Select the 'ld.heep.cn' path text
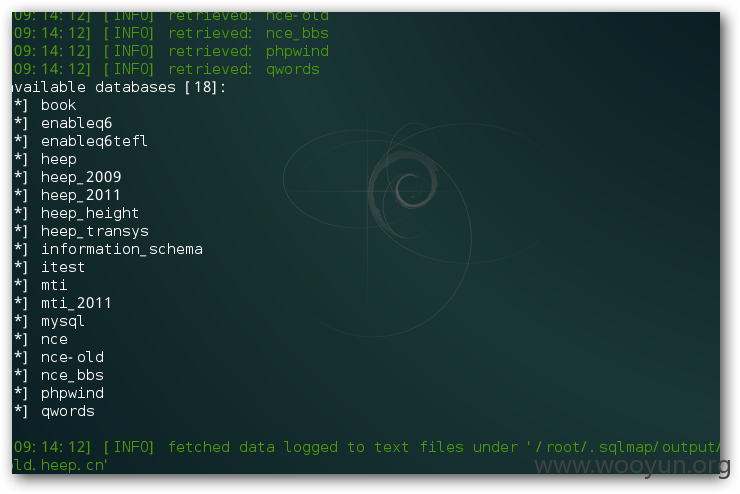This screenshot has width=740, height=494. (x=60, y=465)
